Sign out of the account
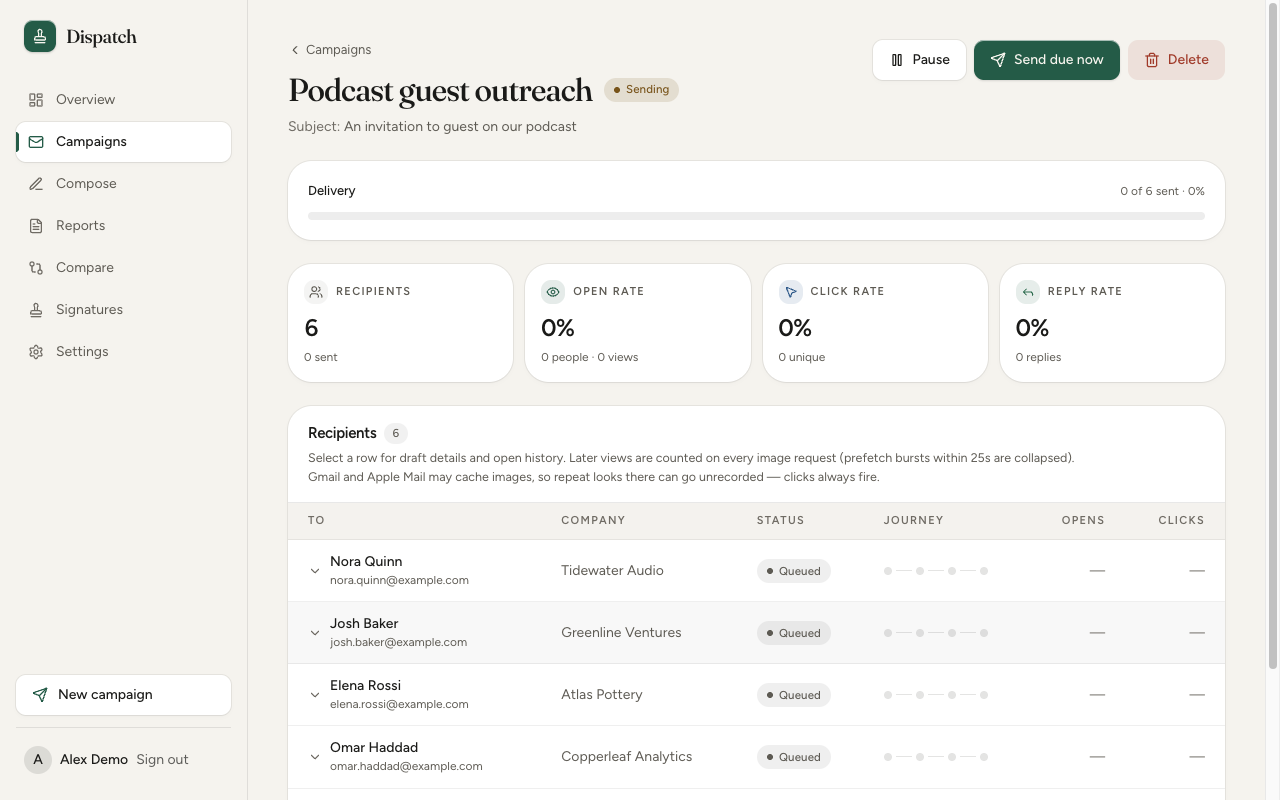 click(162, 760)
